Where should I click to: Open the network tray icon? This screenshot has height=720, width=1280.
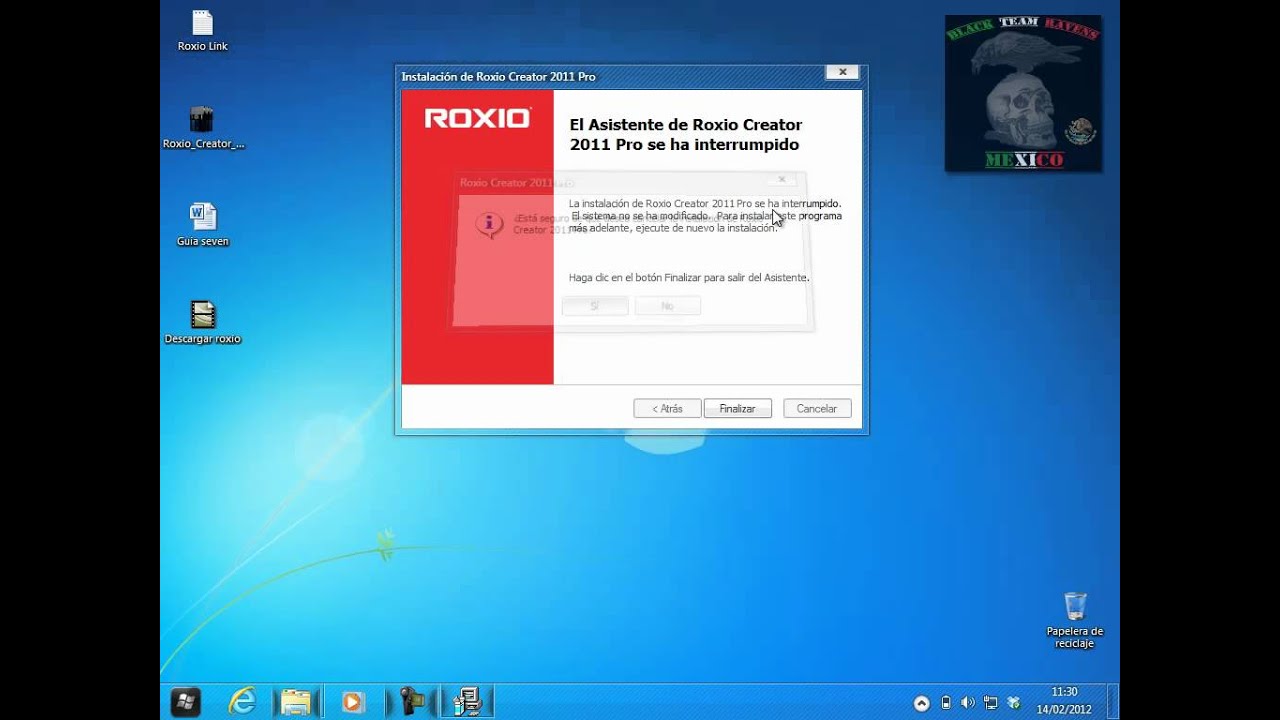click(x=991, y=703)
